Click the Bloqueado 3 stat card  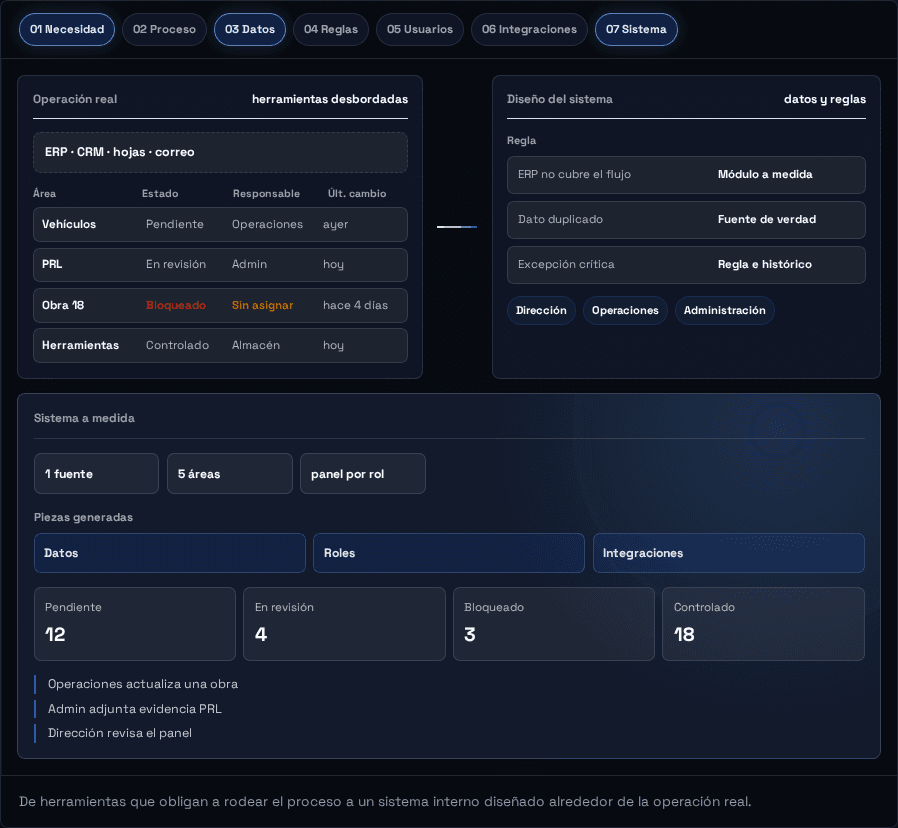tap(554, 624)
